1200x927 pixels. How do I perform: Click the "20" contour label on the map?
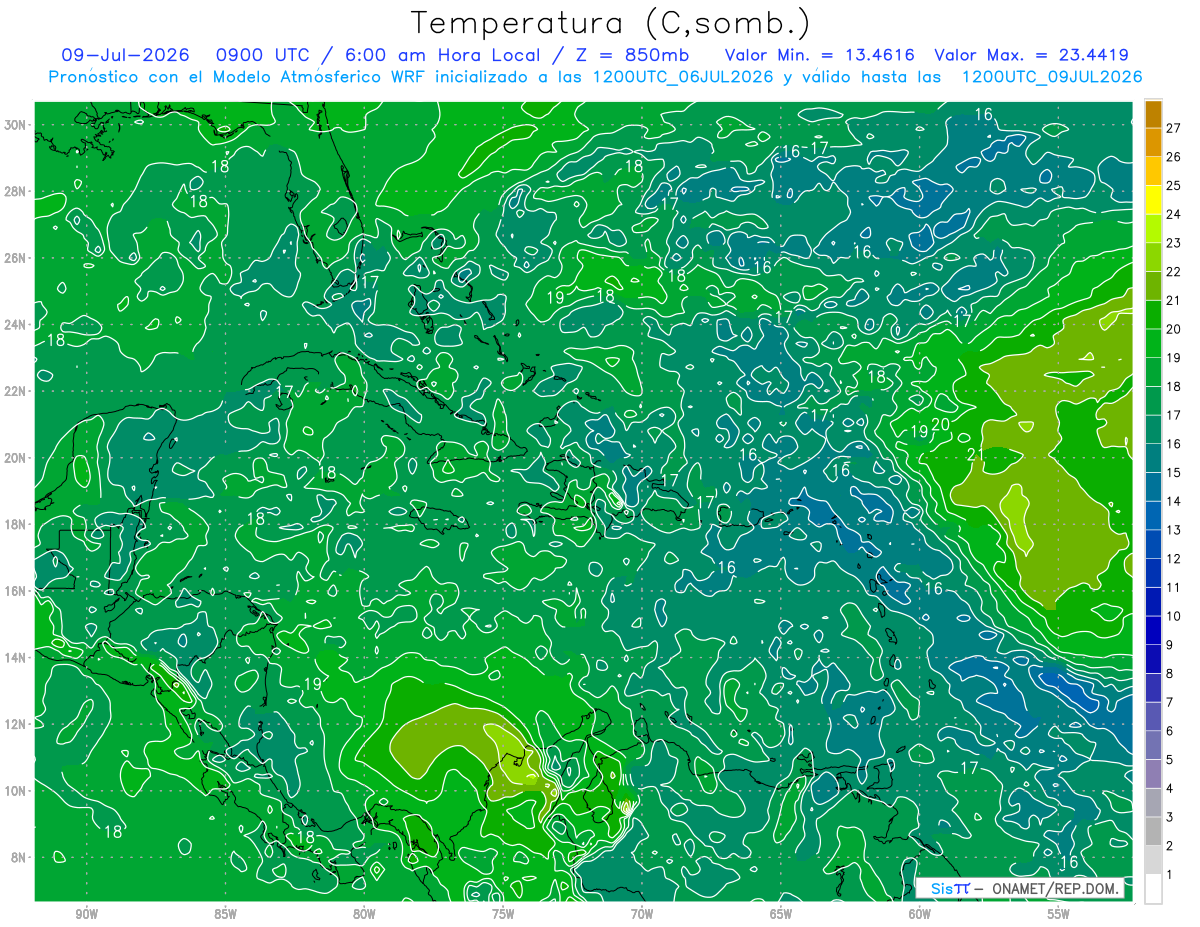point(940,425)
